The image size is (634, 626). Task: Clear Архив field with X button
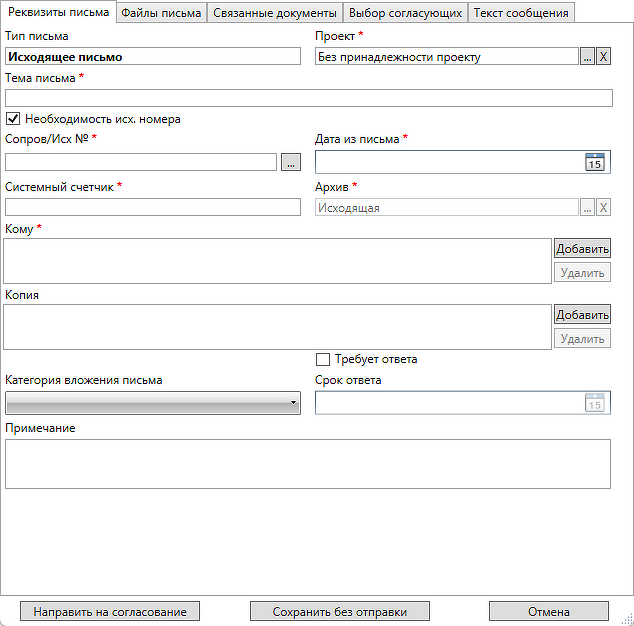tap(603, 208)
